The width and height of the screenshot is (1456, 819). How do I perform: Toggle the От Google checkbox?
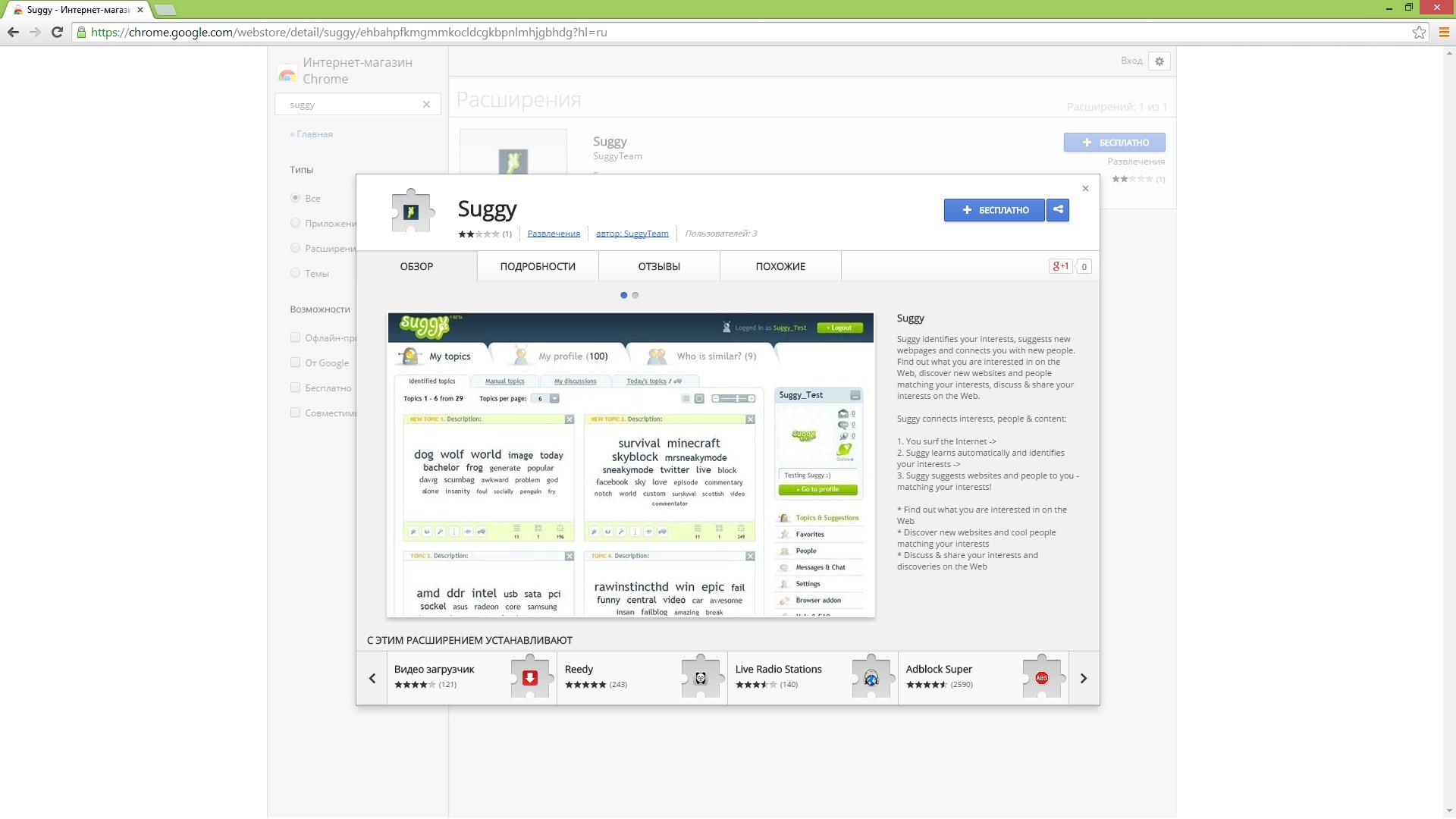click(x=296, y=362)
